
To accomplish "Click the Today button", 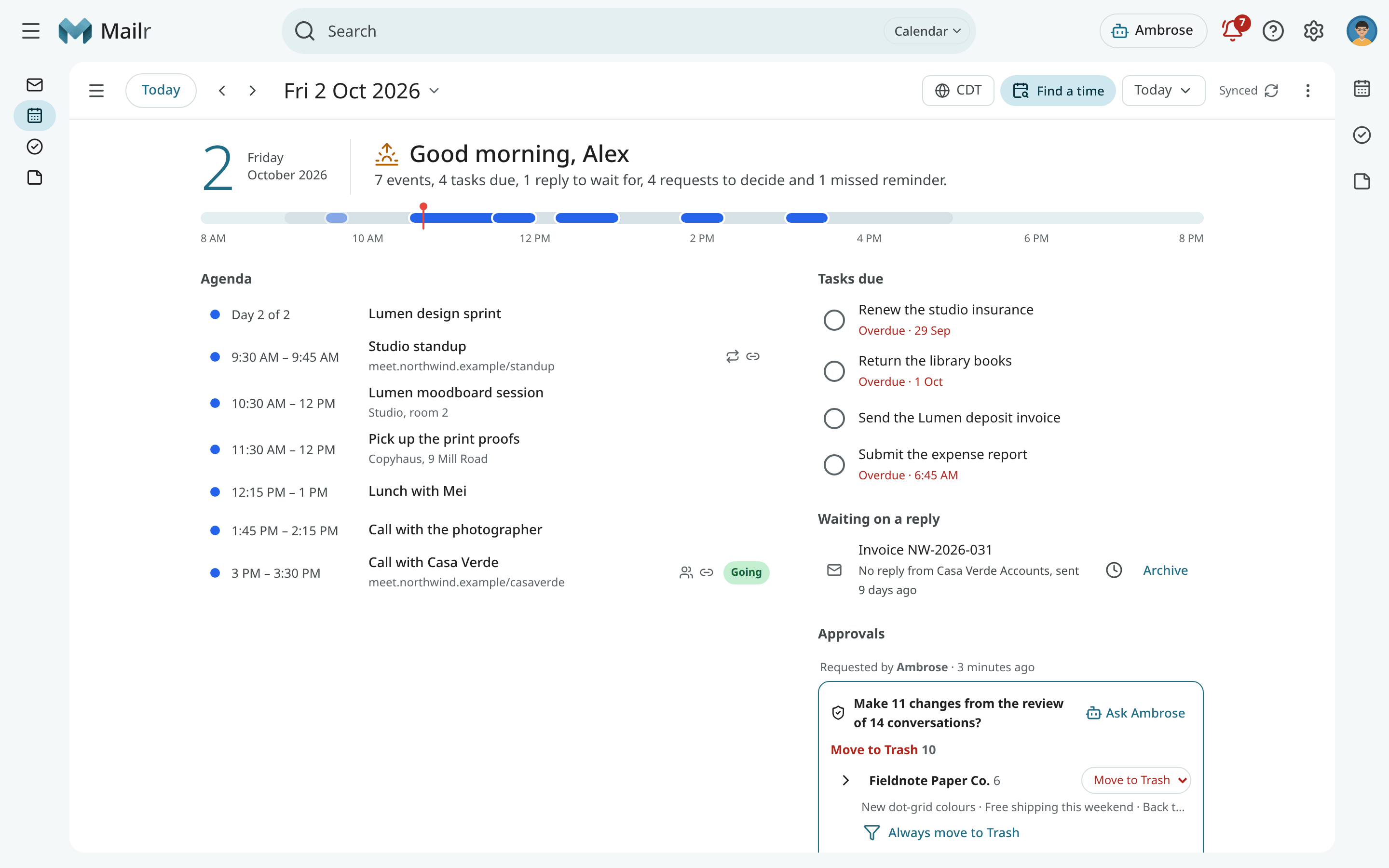I will [x=161, y=91].
